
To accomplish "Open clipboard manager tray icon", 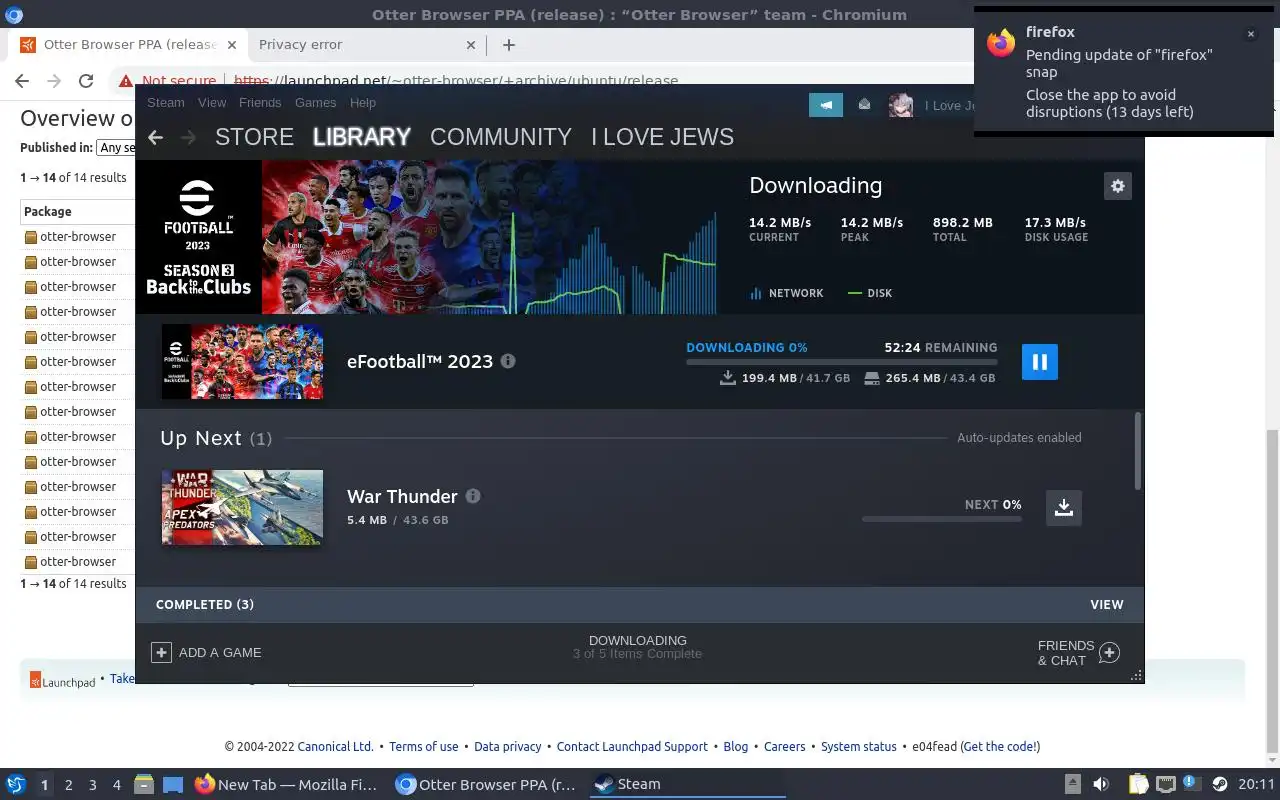I will pyautogui.click(x=1138, y=785).
